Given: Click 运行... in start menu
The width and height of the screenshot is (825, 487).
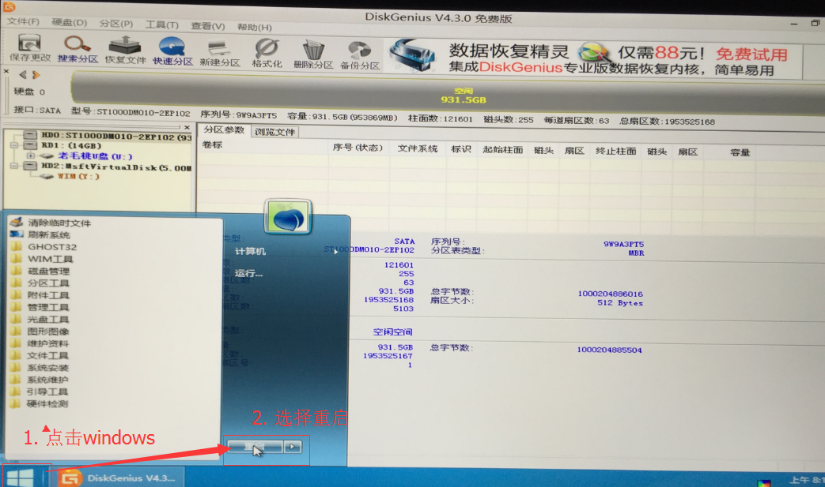Looking at the screenshot, I should pyautogui.click(x=248, y=273).
